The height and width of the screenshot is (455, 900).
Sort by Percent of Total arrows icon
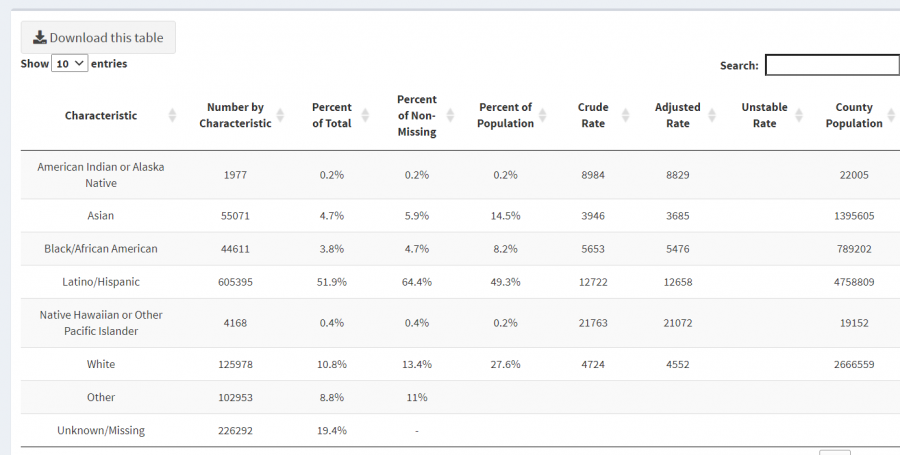point(364,116)
